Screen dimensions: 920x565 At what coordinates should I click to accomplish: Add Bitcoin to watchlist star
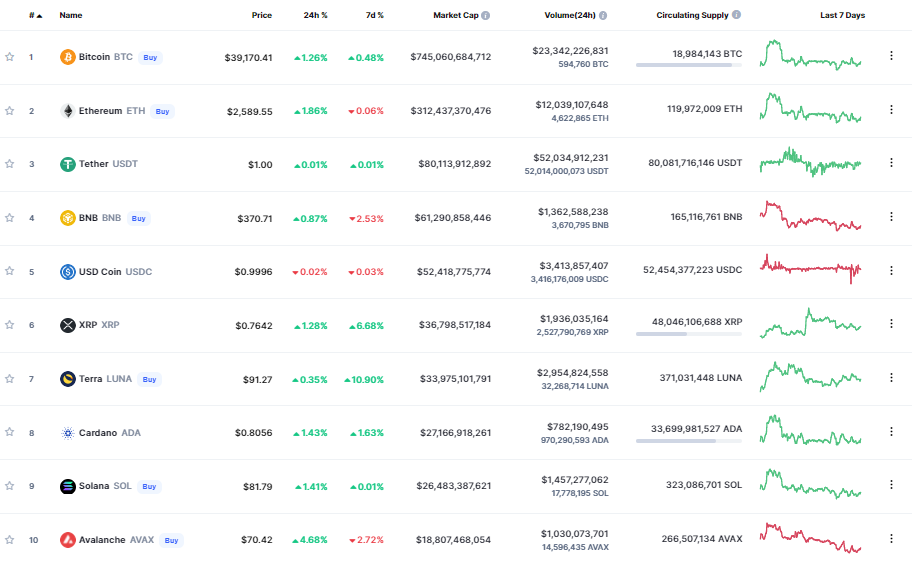point(9,57)
